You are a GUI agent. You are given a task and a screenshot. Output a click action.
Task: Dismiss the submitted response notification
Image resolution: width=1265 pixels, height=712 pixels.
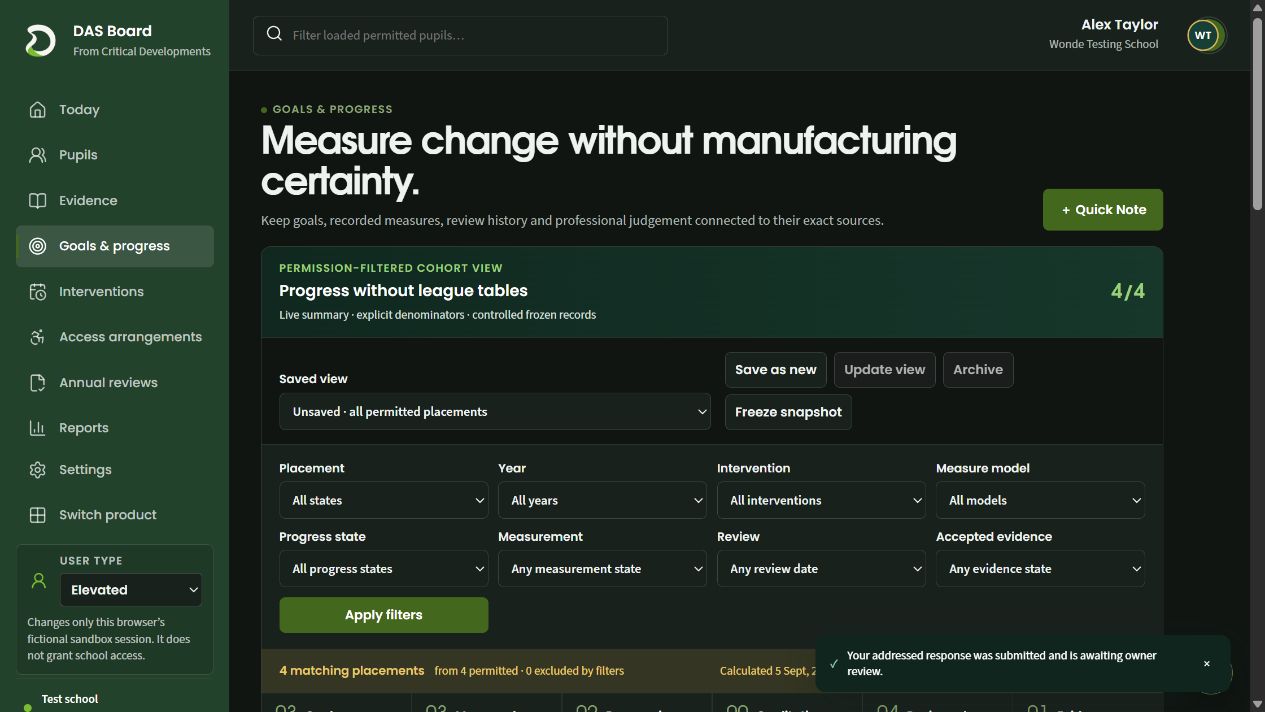click(x=1206, y=663)
